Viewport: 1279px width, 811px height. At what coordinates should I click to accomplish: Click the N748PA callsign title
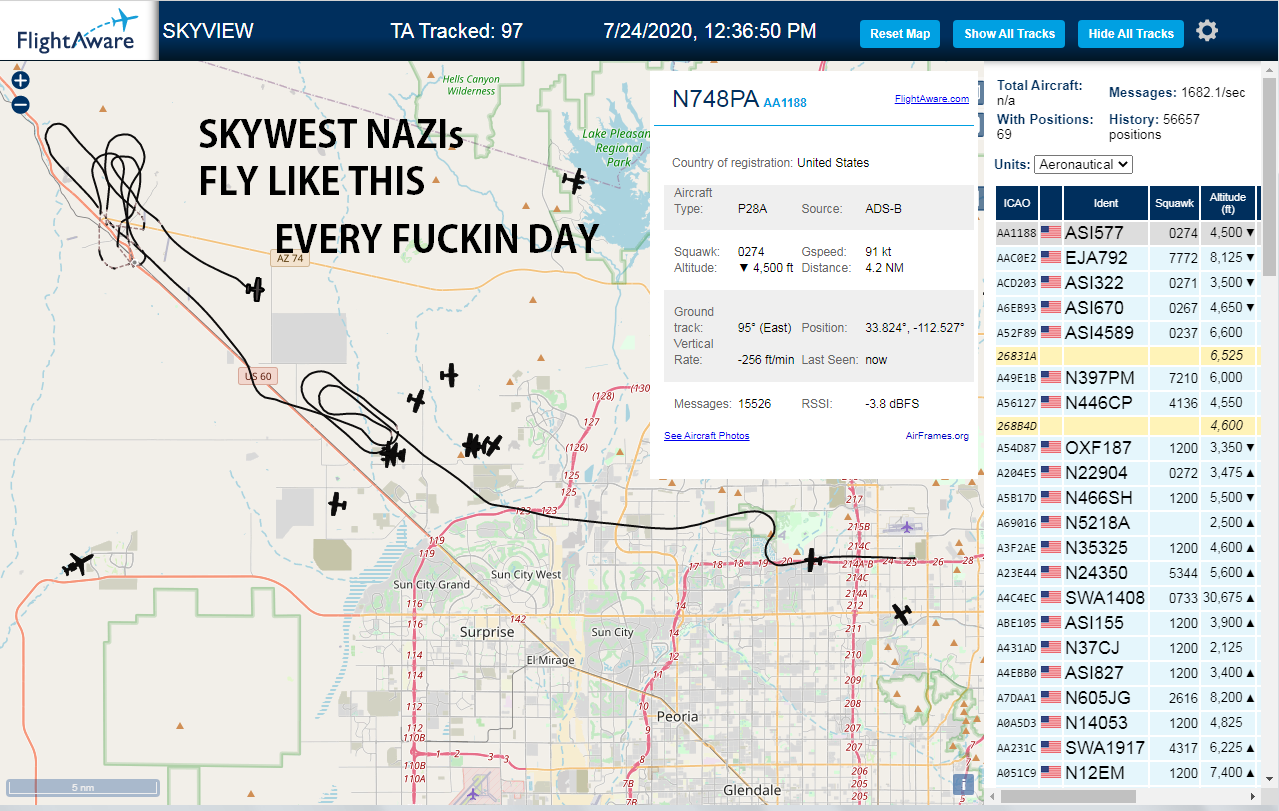click(x=715, y=99)
